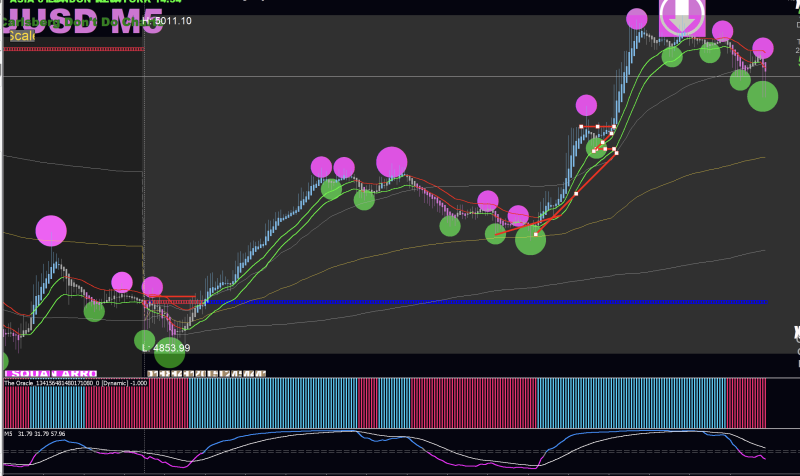
Task: Click the green Carlsberg Don't Do Charts label
Action: pos(79,22)
